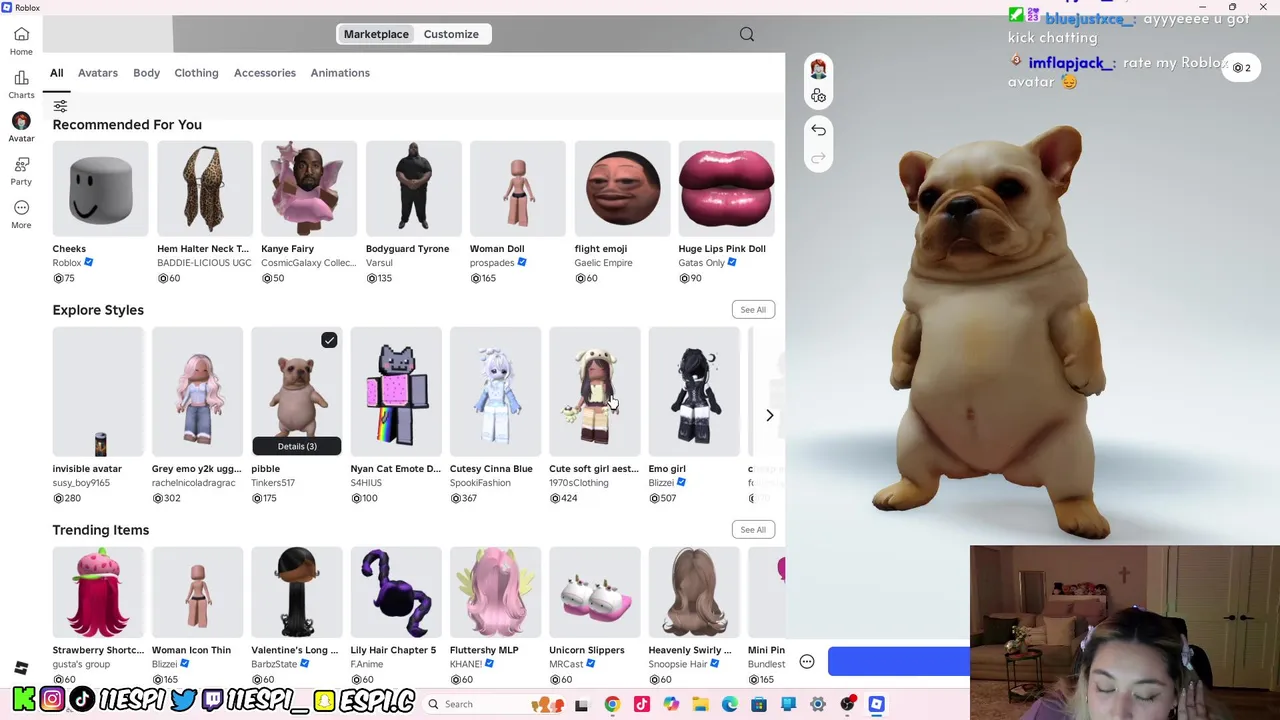Select the All category tab

coord(57,73)
